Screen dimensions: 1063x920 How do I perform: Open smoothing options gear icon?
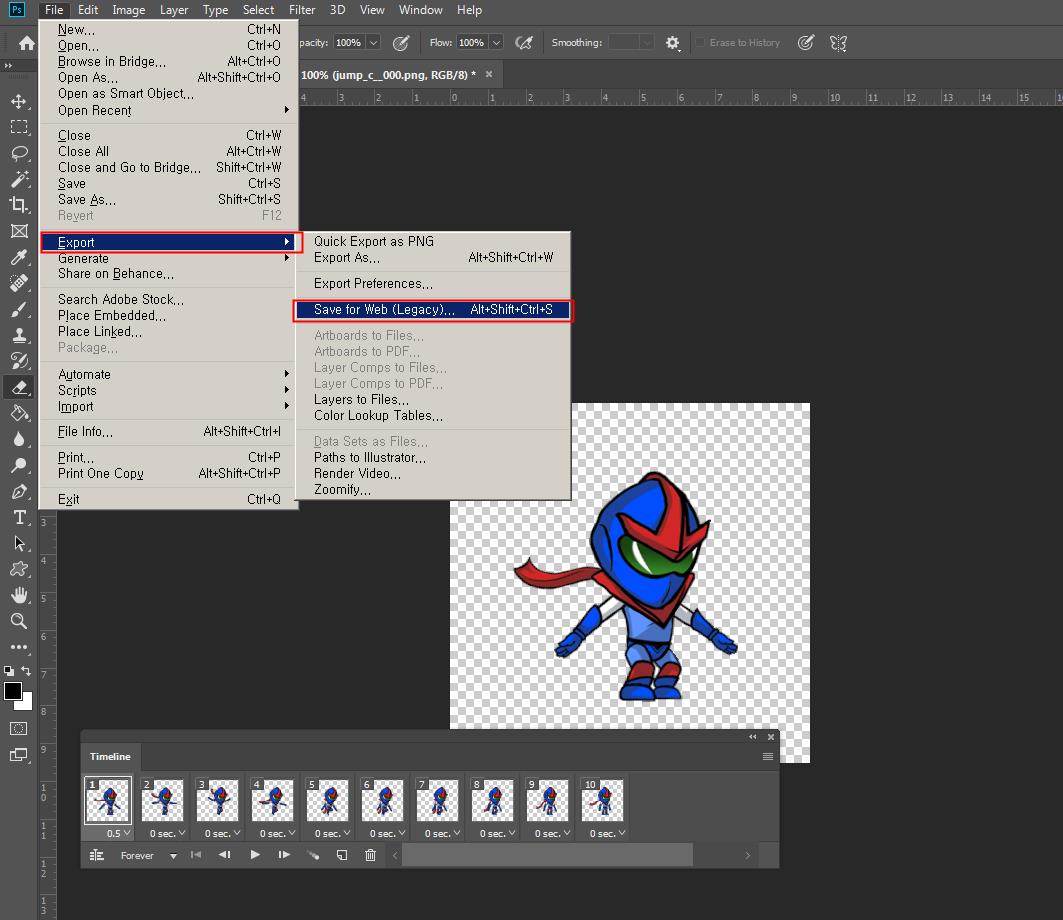click(x=672, y=43)
